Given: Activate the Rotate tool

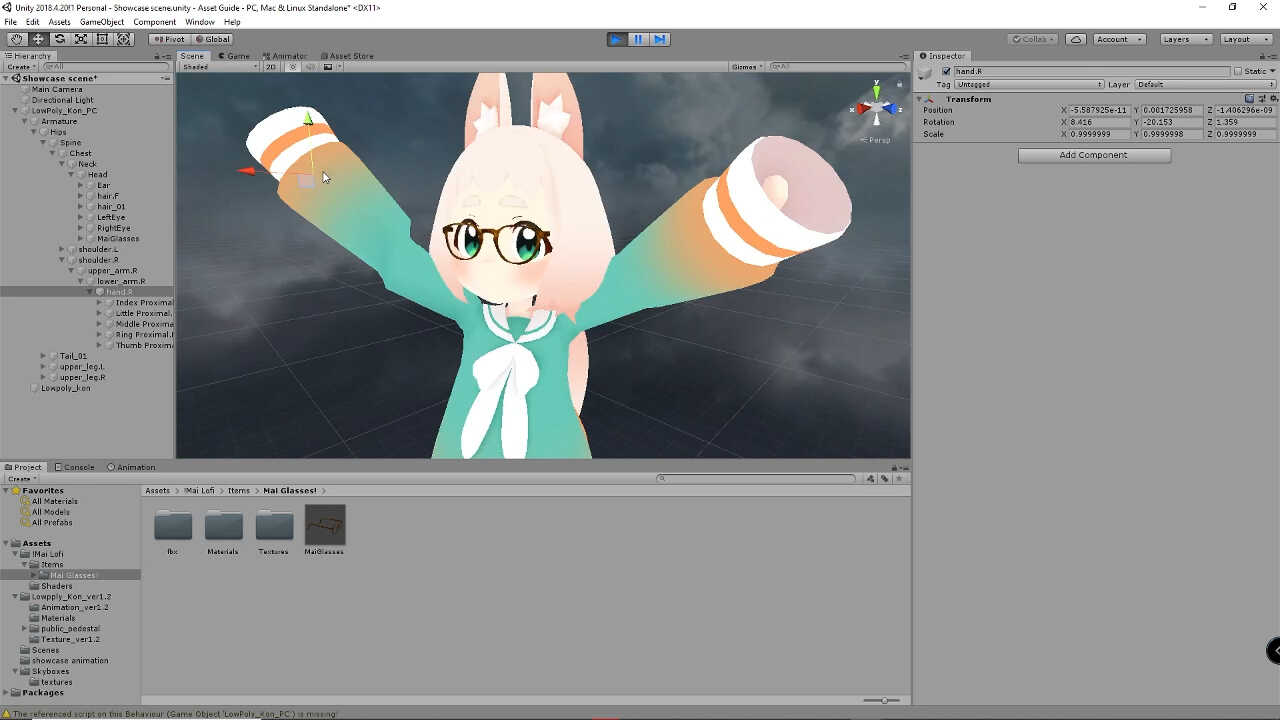Looking at the screenshot, I should [x=60, y=39].
